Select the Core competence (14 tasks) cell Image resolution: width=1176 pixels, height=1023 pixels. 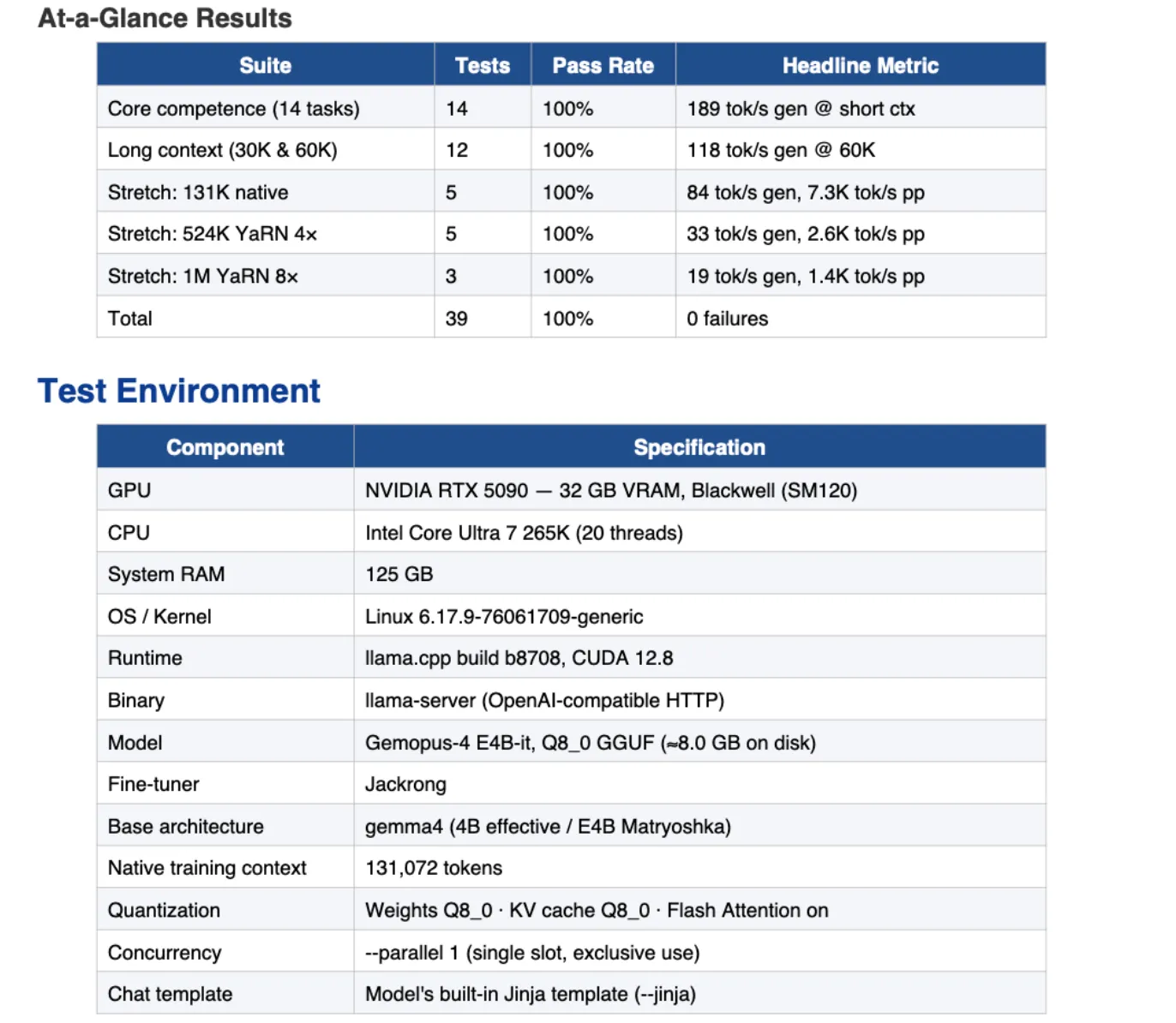click(x=233, y=109)
